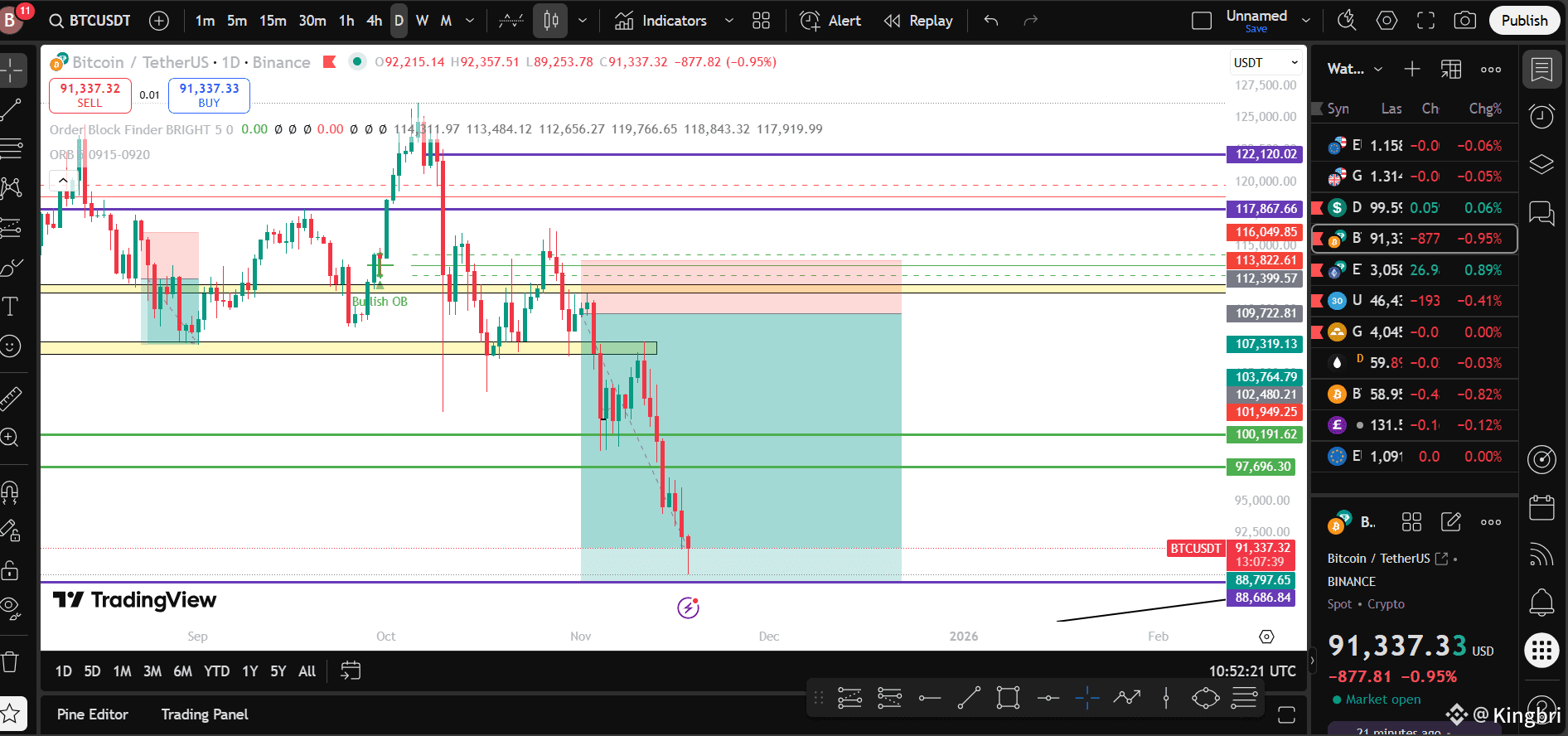Open the watchlist name dropdown

click(x=1356, y=69)
